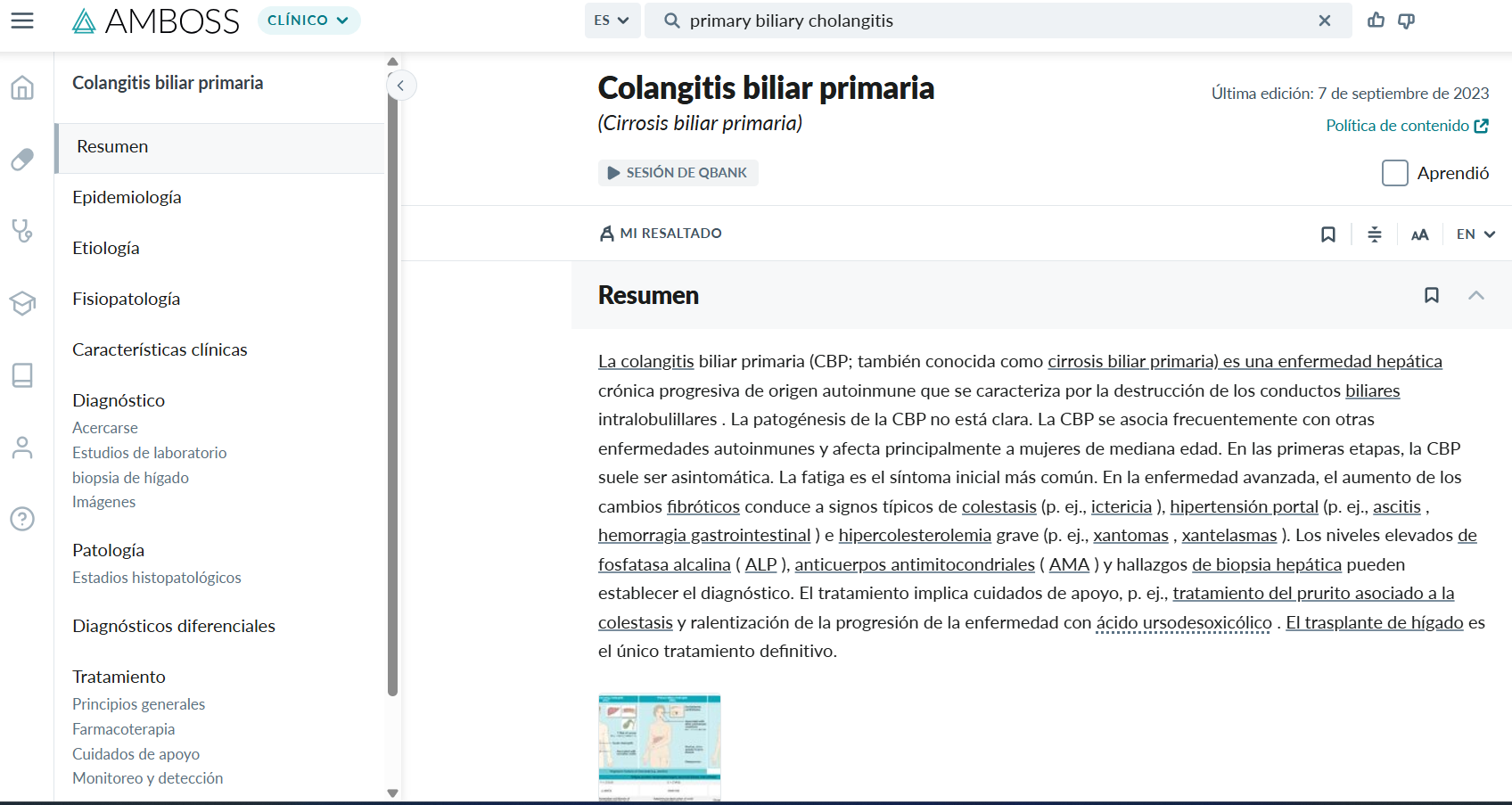This screenshot has width=1512, height=805.
Task: Go to Epidemiología in the outline
Action: coord(127,197)
